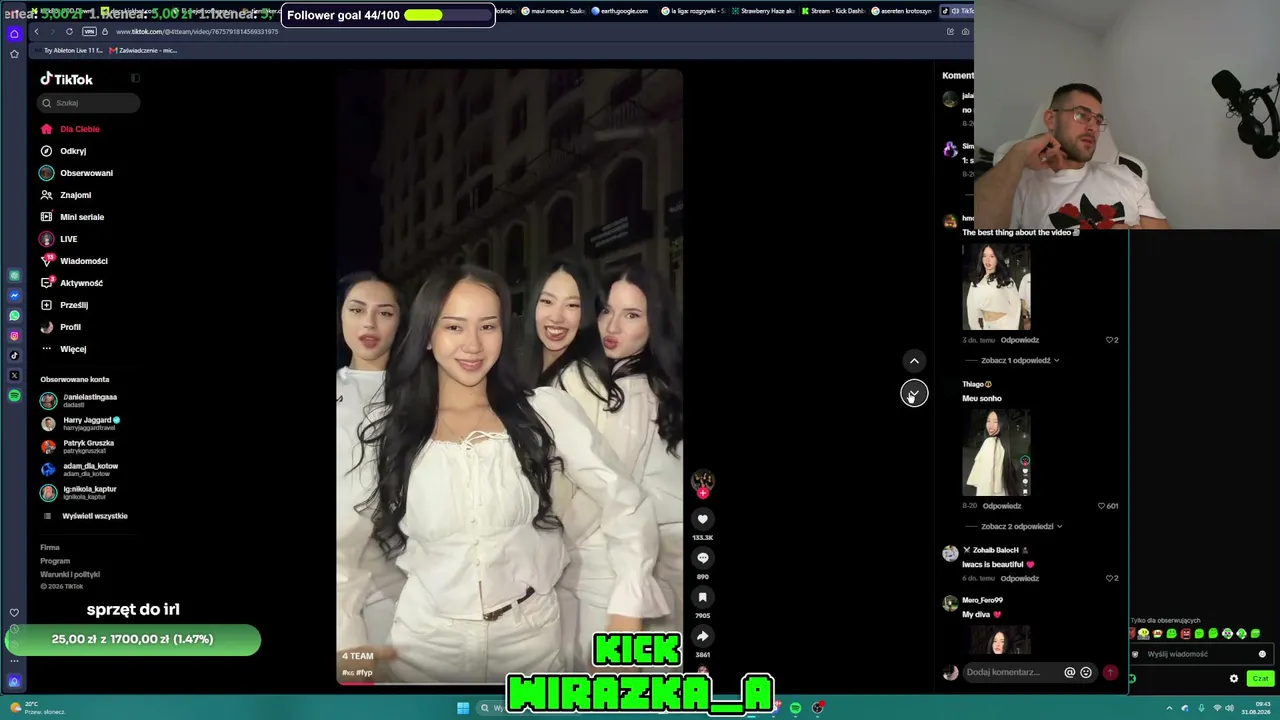
Task: Open the Zaświadczenie Gmail bookmark
Action: click(143, 50)
